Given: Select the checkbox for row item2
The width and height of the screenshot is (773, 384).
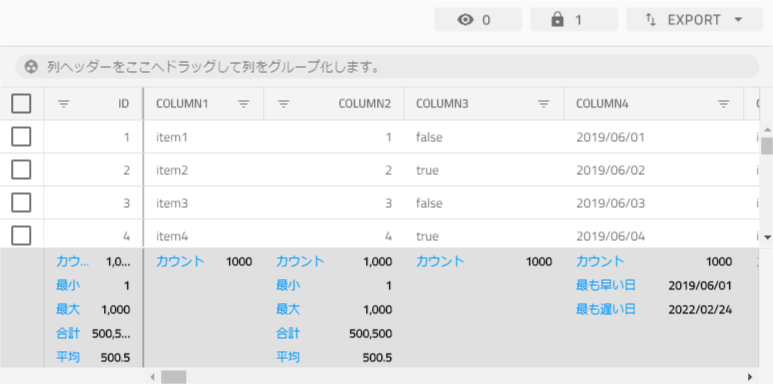Looking at the screenshot, I should [x=21, y=170].
